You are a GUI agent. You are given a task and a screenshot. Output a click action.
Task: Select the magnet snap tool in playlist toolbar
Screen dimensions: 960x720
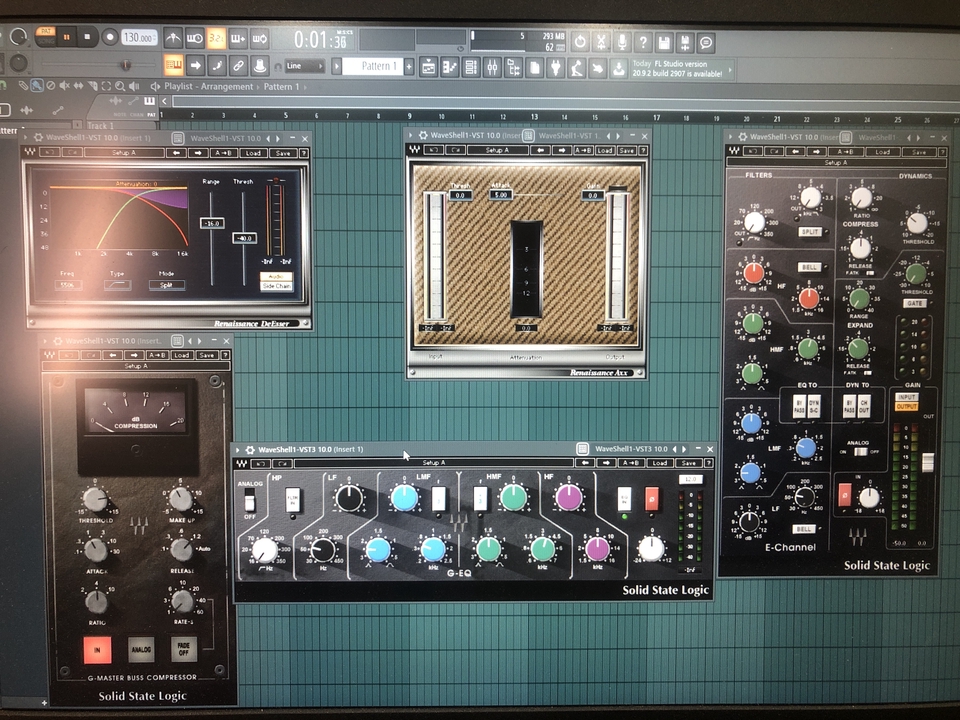coord(5,85)
